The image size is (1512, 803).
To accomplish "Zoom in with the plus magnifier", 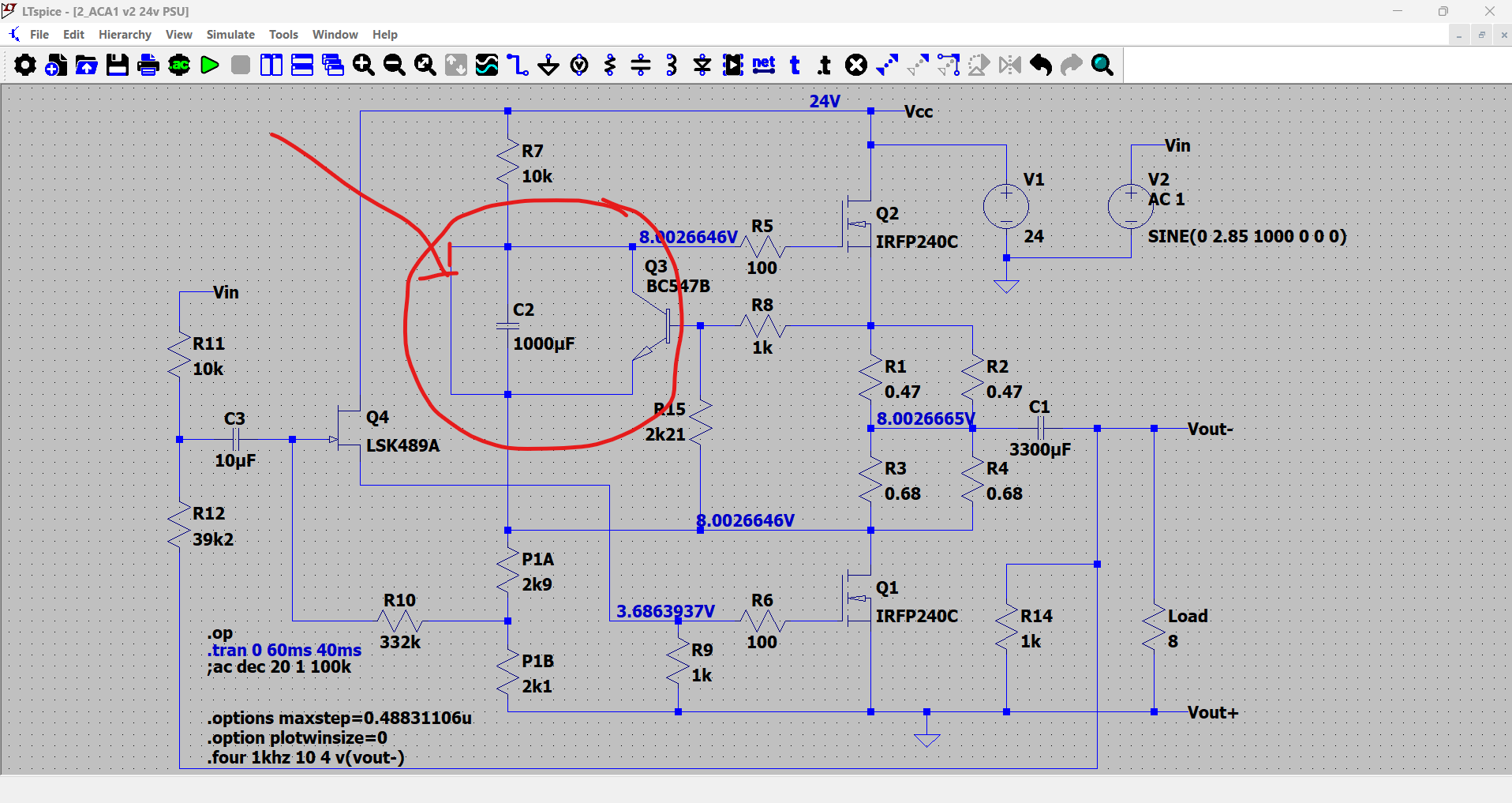I will [x=364, y=65].
